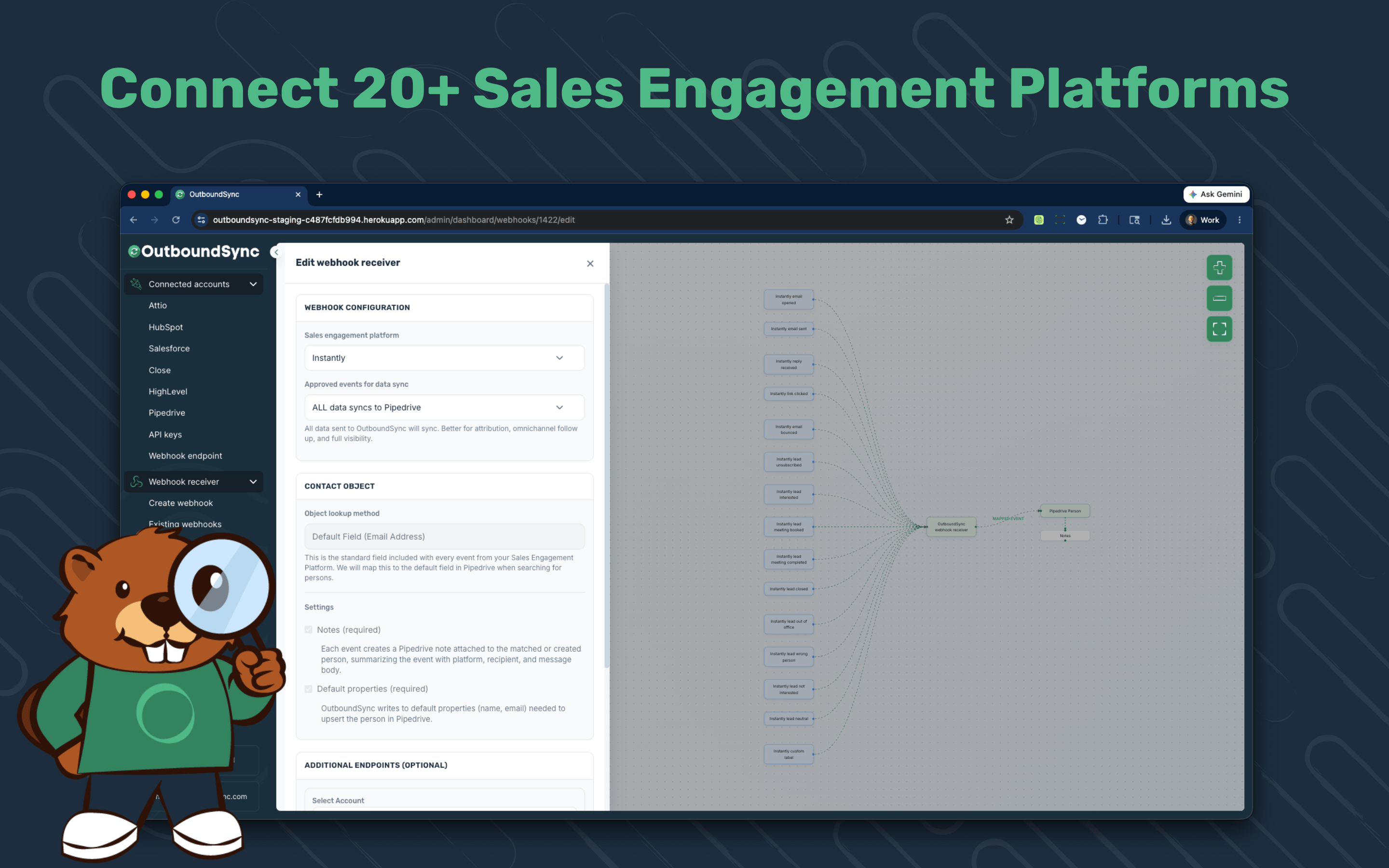Select the Instantly email sent node
Image resolution: width=1389 pixels, height=868 pixels.
point(789,329)
